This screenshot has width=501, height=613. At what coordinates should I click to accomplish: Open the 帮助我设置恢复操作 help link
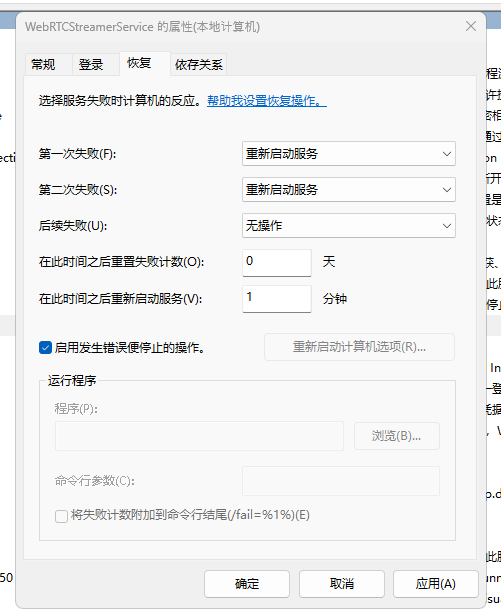point(267,101)
